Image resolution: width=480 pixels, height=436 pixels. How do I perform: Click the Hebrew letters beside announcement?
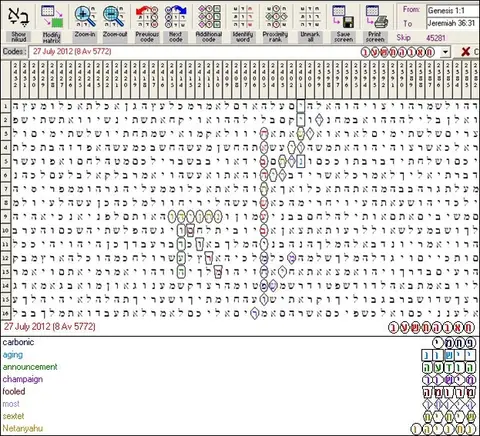coord(449,367)
